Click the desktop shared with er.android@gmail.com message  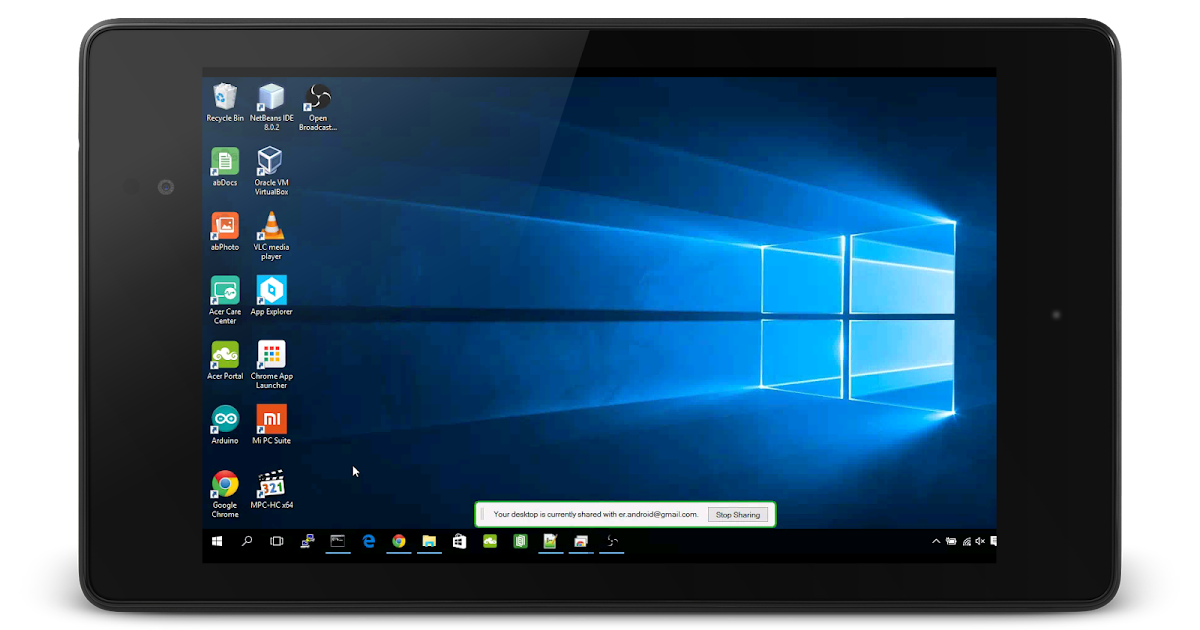(596, 515)
